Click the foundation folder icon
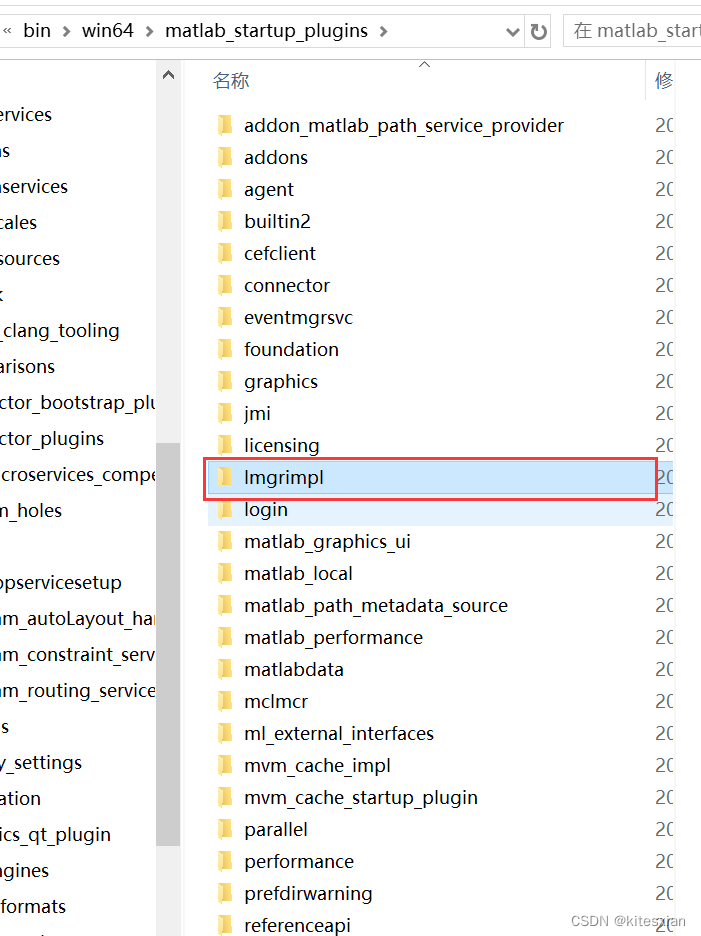Image resolution: width=701 pixels, height=936 pixels. (225, 349)
